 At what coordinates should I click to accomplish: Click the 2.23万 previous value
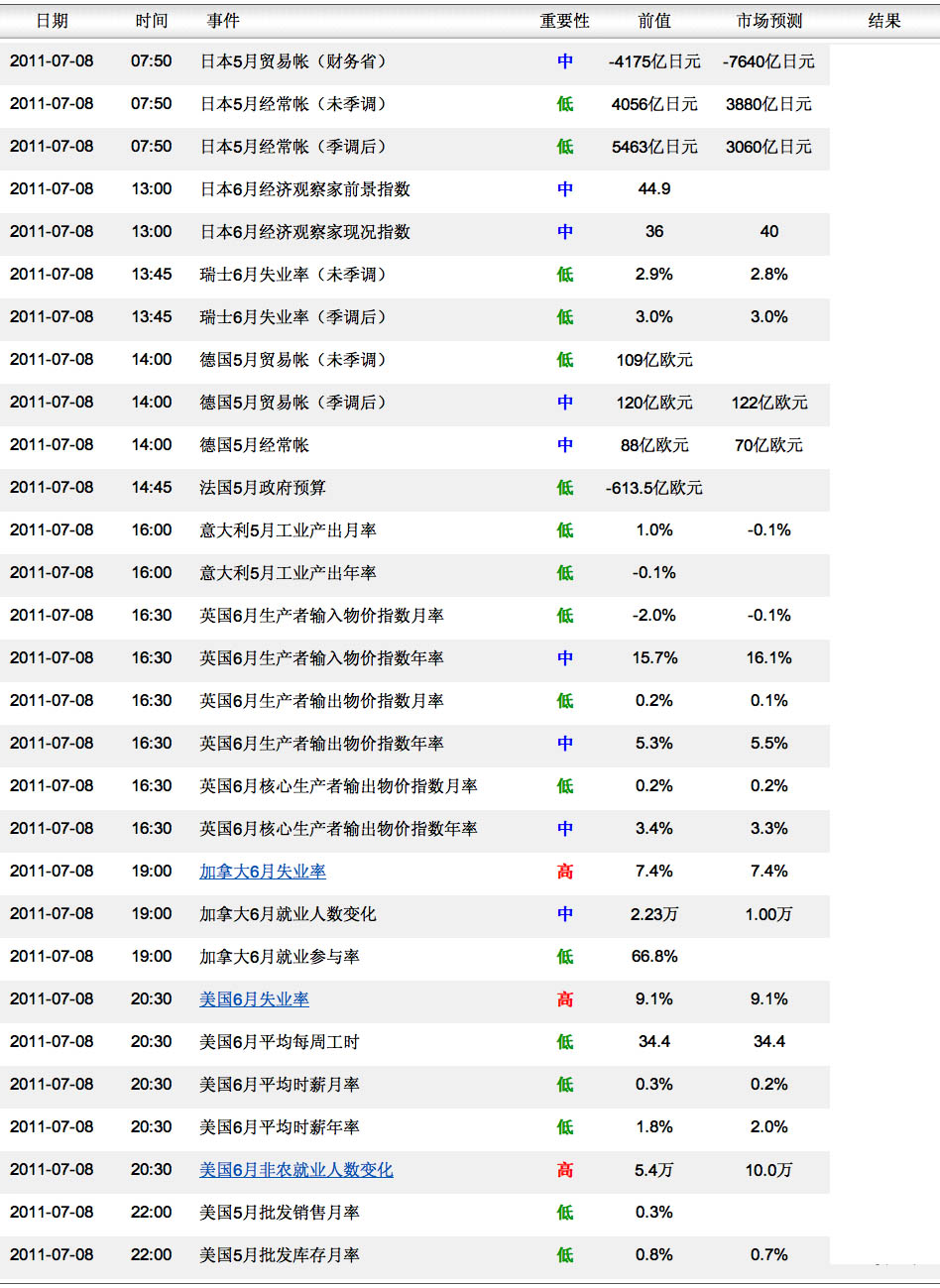[x=654, y=914]
